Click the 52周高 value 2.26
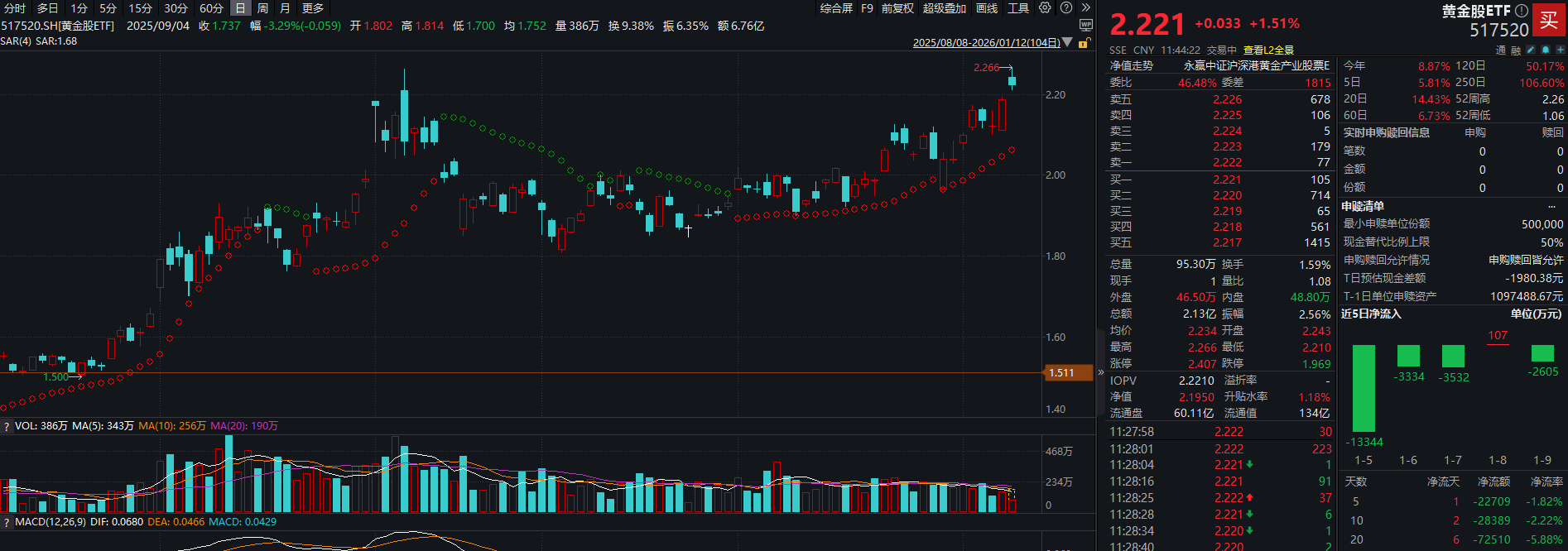Screen dimensions: 1568x551 pyautogui.click(x=1553, y=99)
